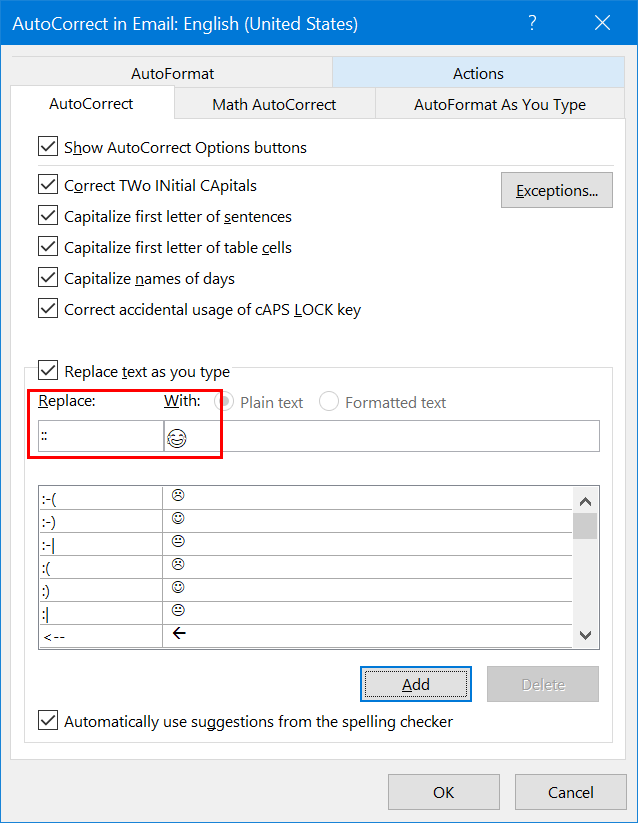Open the Actions tab

pyautogui.click(x=478, y=73)
